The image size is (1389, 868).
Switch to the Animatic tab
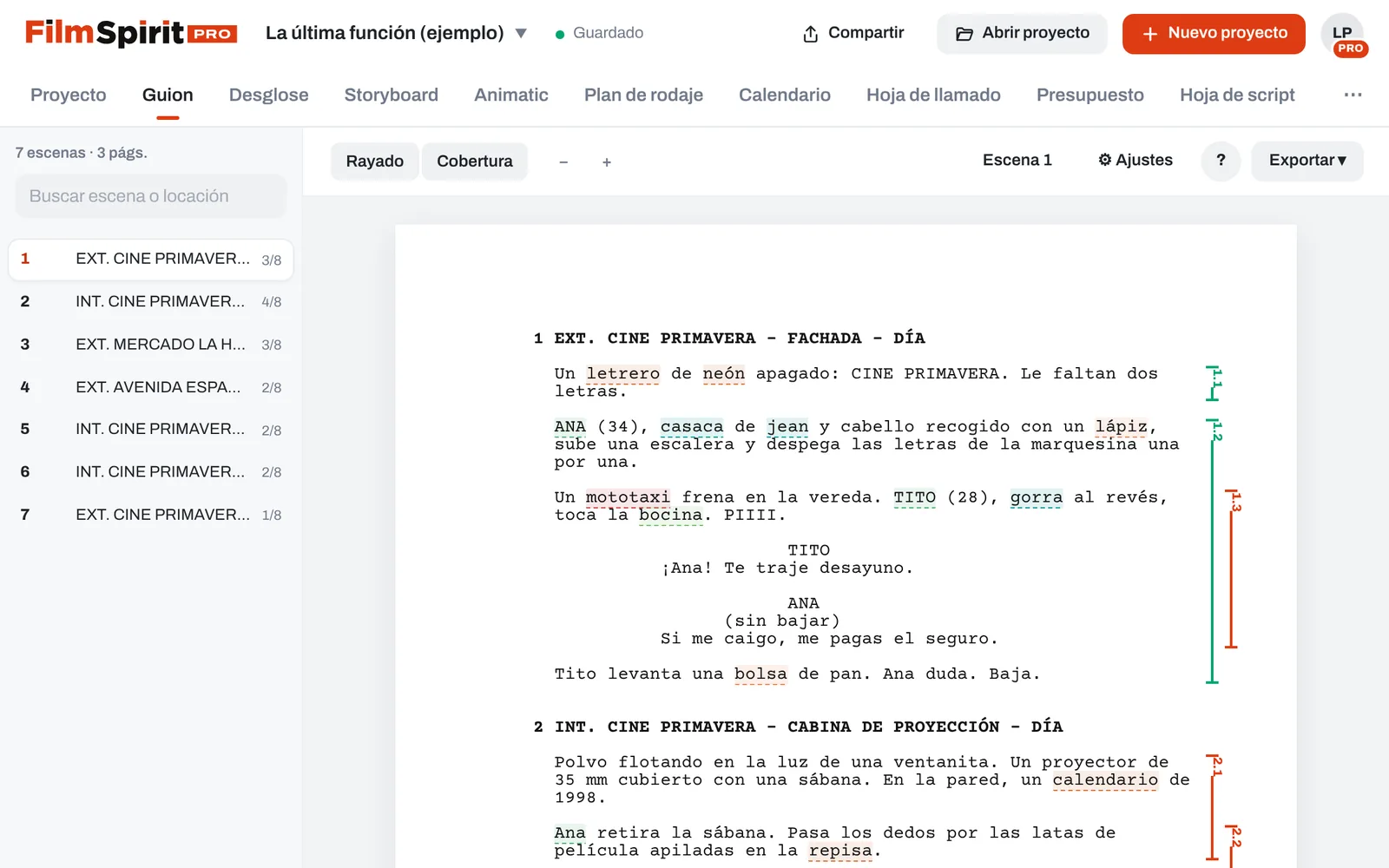511,95
